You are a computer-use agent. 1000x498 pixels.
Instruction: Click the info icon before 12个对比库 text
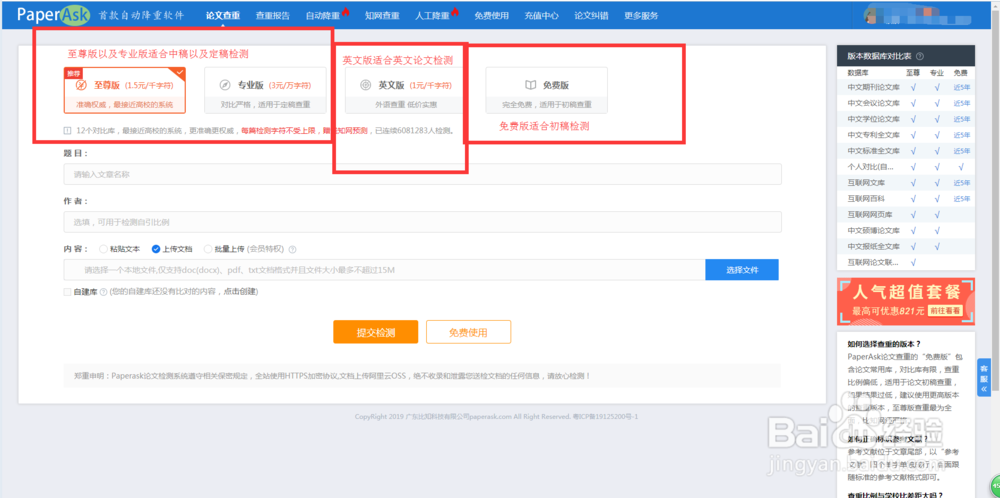(x=68, y=131)
